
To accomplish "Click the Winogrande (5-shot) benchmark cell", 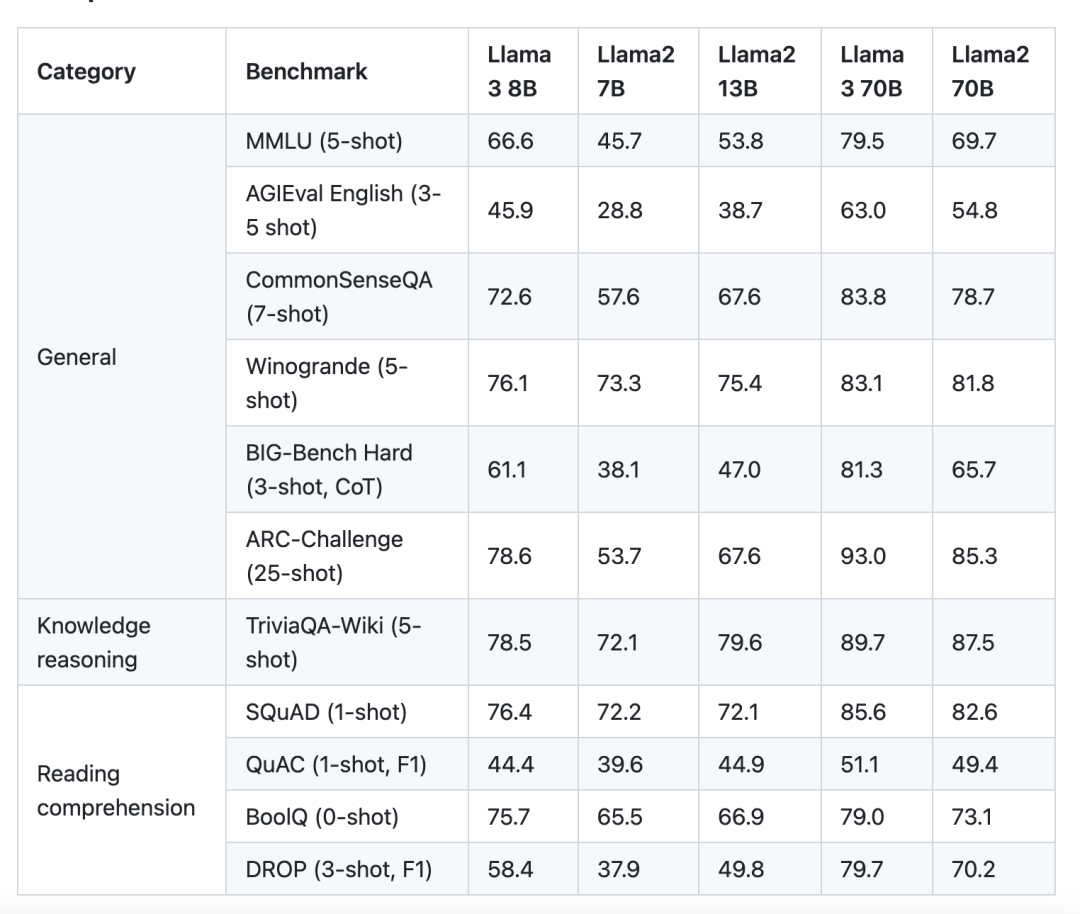I will pos(327,383).
